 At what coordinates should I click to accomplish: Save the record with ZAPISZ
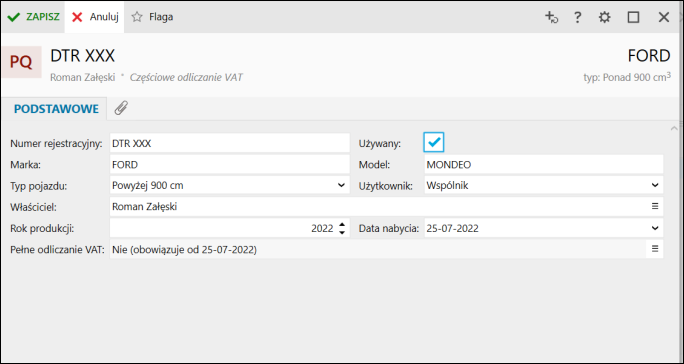pos(33,17)
